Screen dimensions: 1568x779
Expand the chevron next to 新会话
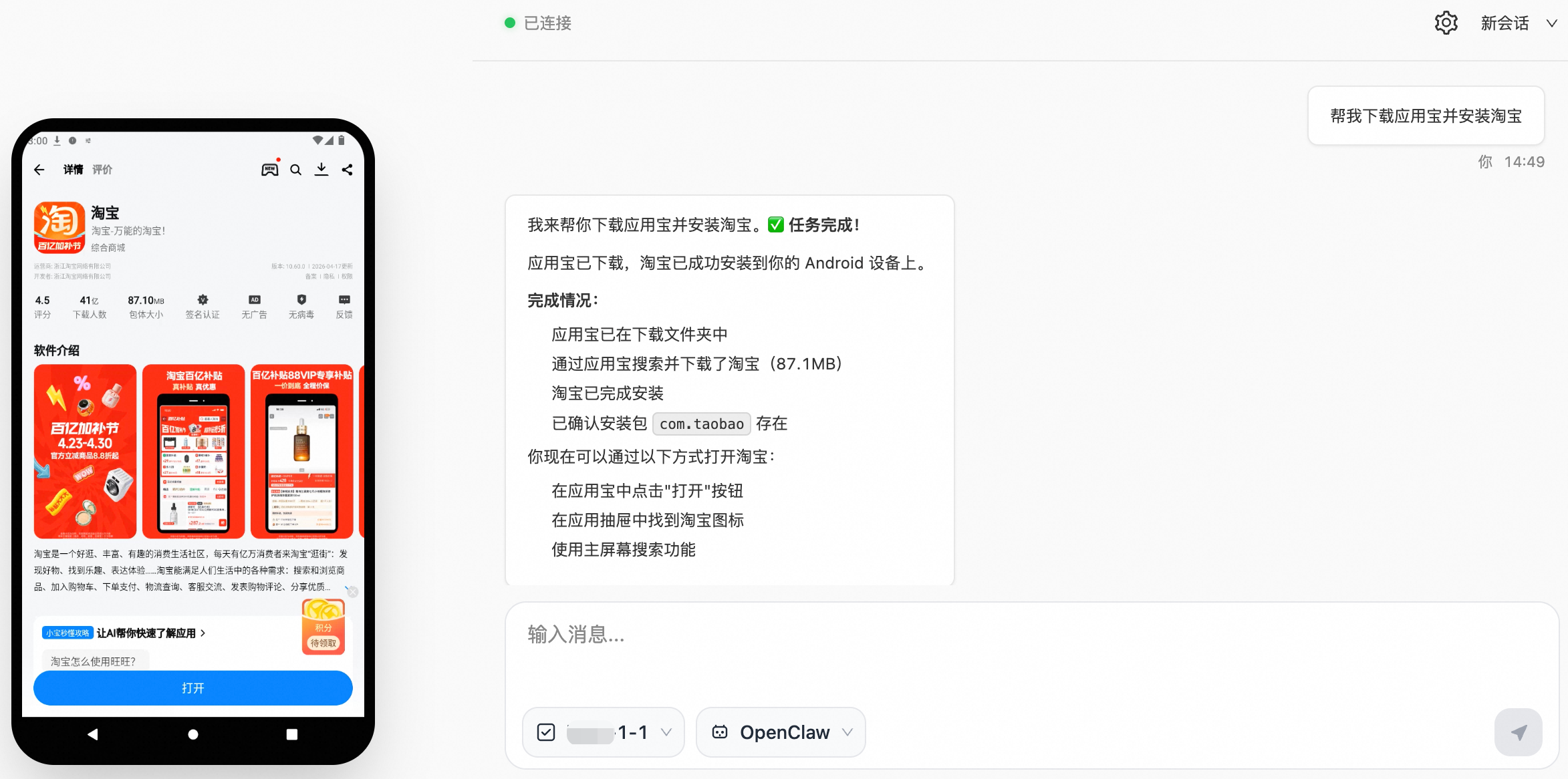[1552, 23]
